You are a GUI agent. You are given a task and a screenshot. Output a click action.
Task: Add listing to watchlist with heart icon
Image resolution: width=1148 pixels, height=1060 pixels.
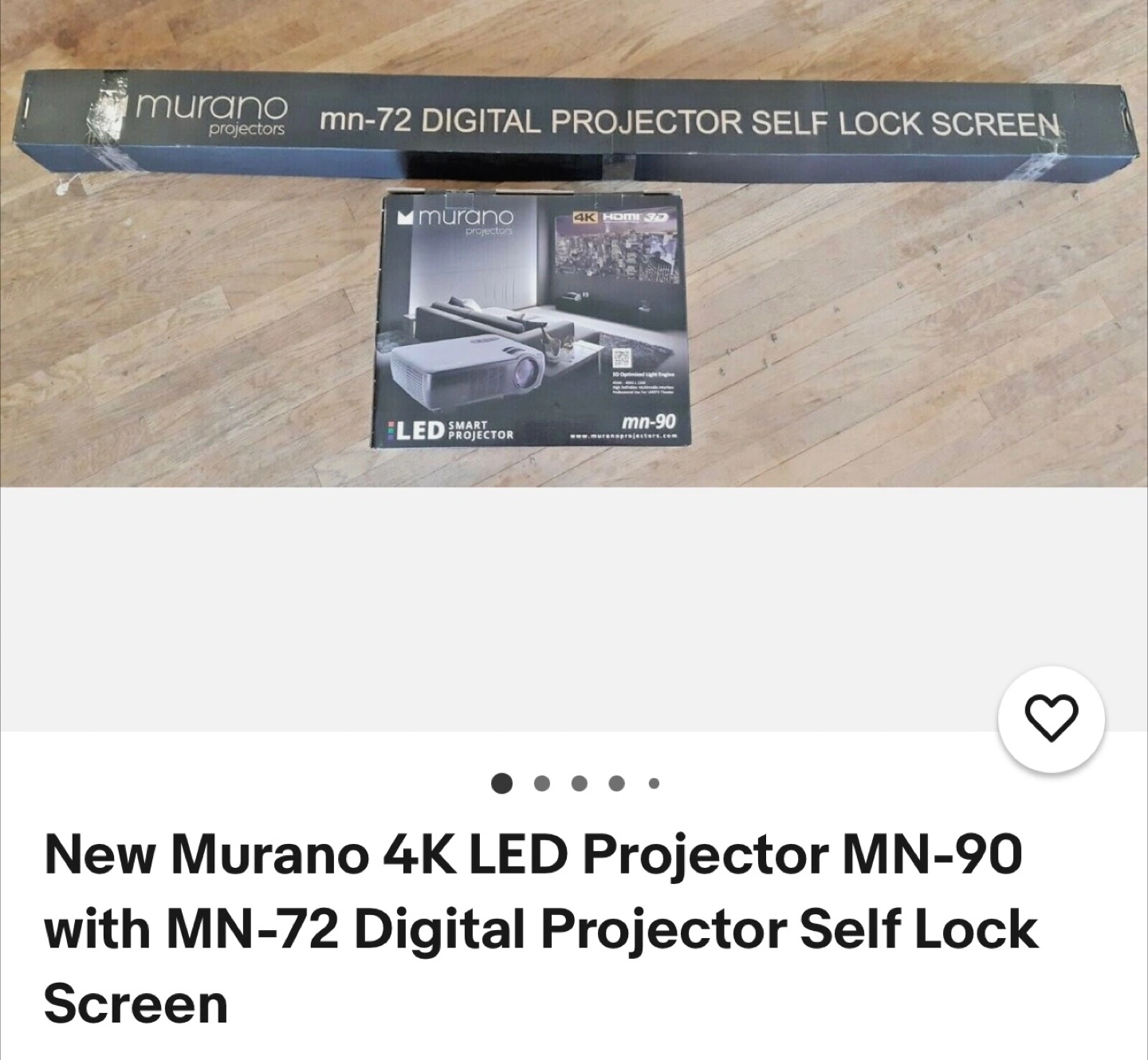[x=1052, y=720]
